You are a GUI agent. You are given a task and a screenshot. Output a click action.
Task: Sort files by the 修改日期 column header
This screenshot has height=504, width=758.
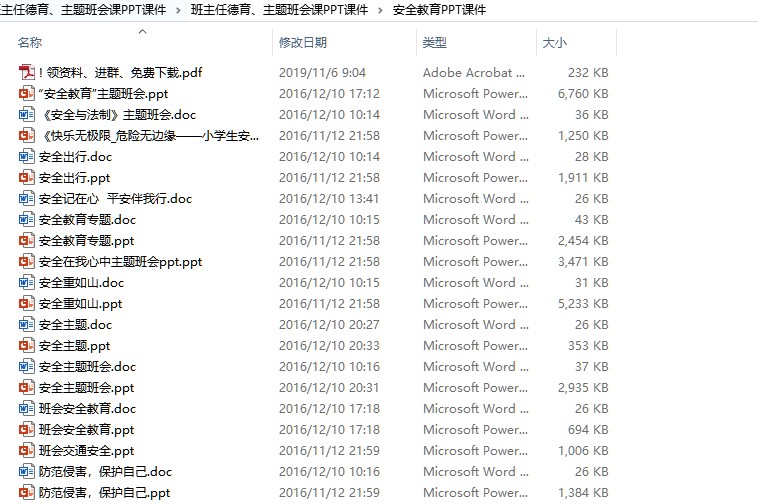[x=302, y=43]
